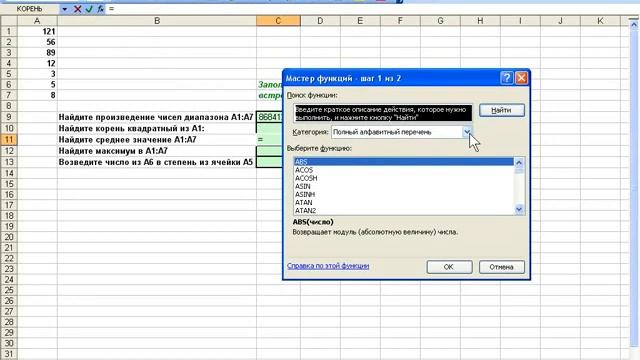Click green cell C12 for the maximum
The width and height of the screenshot is (640, 360).
(x=269, y=151)
